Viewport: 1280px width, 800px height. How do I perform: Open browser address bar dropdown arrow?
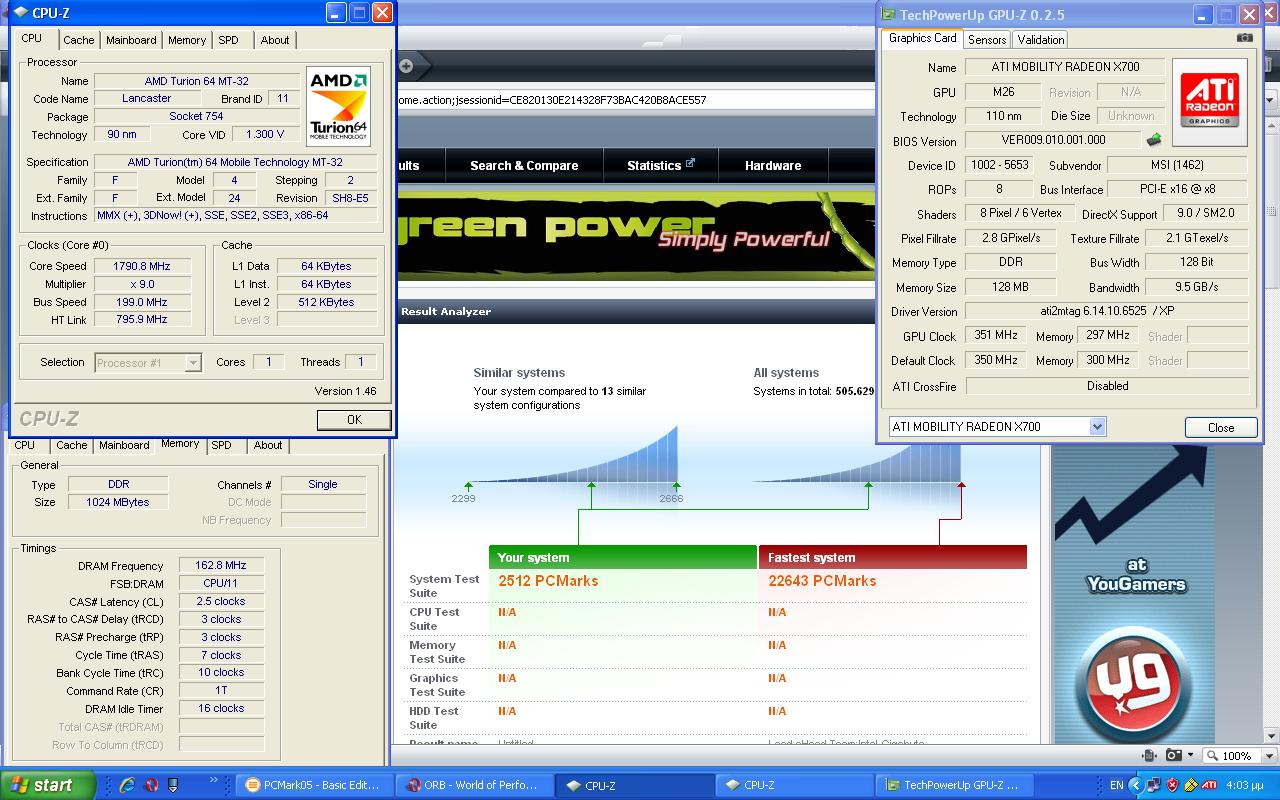click(x=1270, y=100)
